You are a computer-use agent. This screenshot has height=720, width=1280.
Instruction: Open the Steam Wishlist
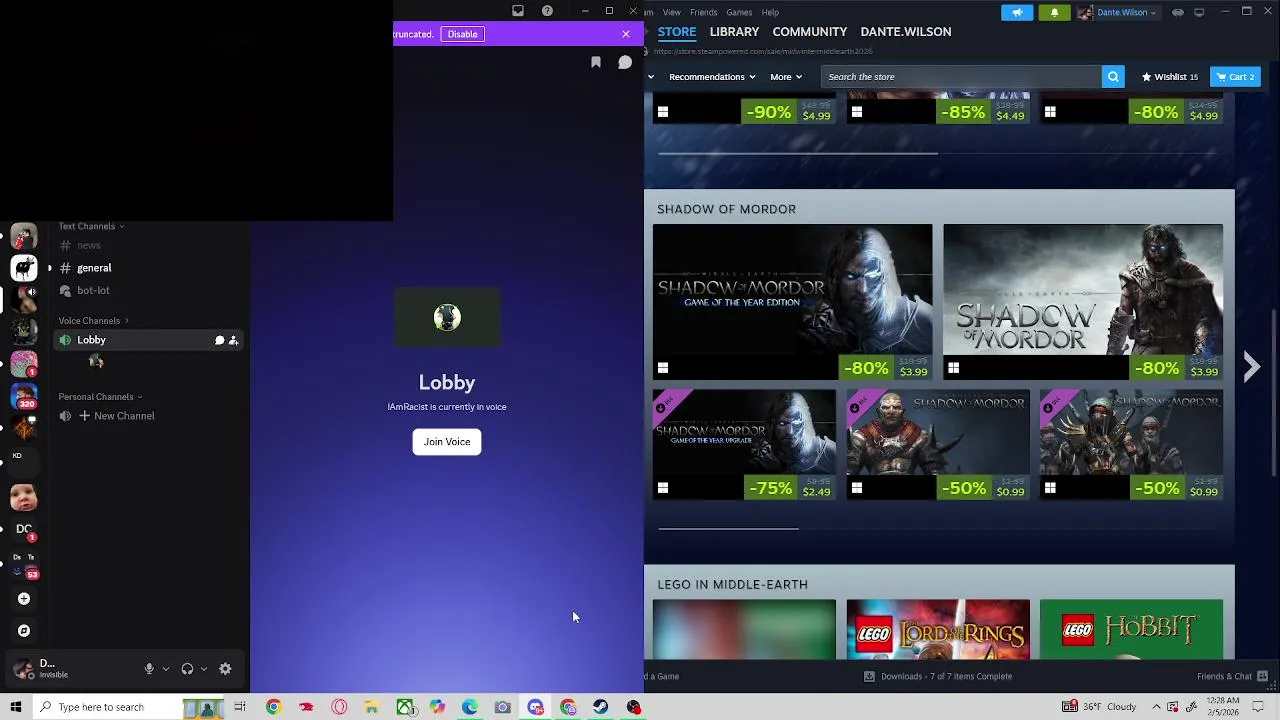click(1169, 77)
